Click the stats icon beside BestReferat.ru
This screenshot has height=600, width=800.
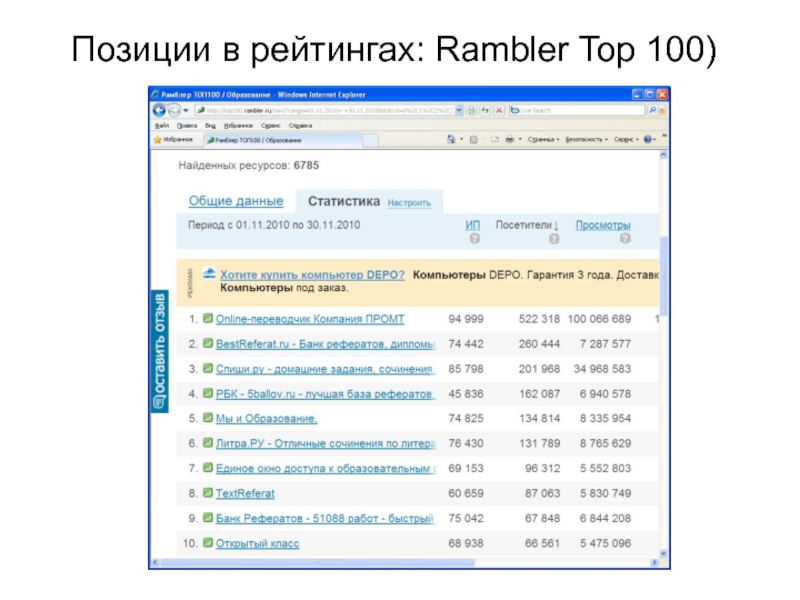tap(207, 343)
